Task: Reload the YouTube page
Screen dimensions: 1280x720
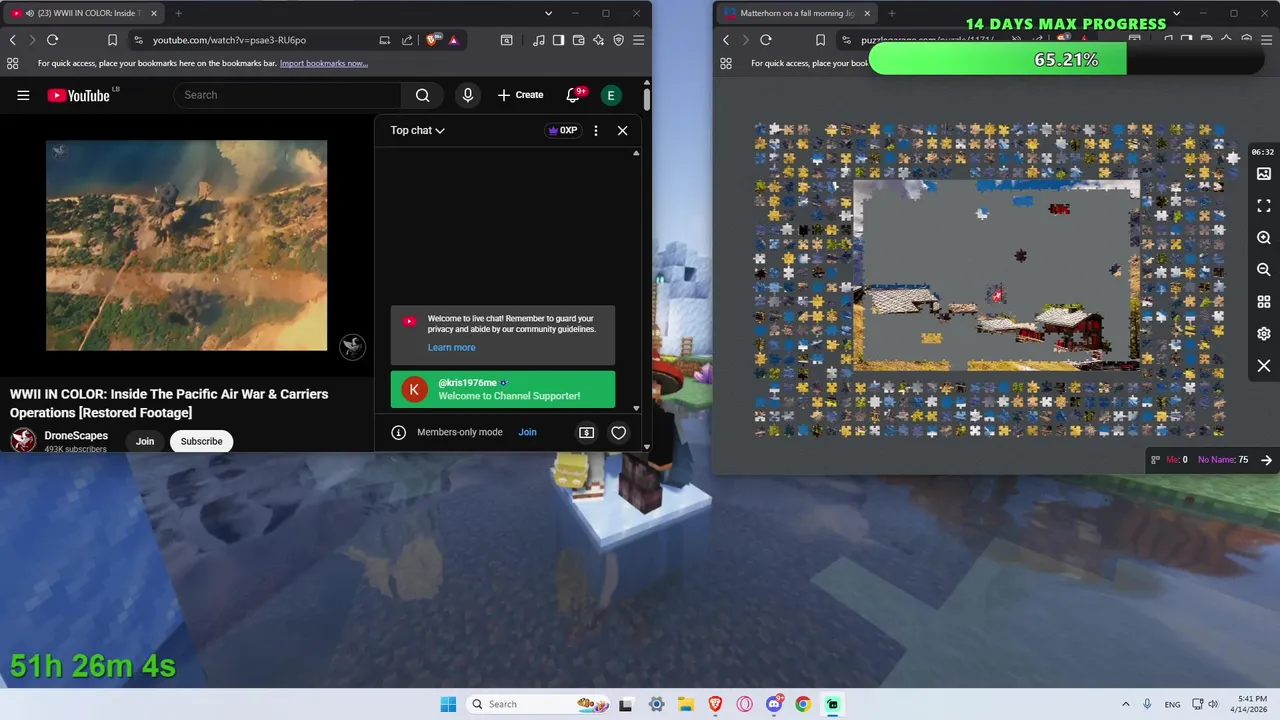Action: tap(52, 40)
